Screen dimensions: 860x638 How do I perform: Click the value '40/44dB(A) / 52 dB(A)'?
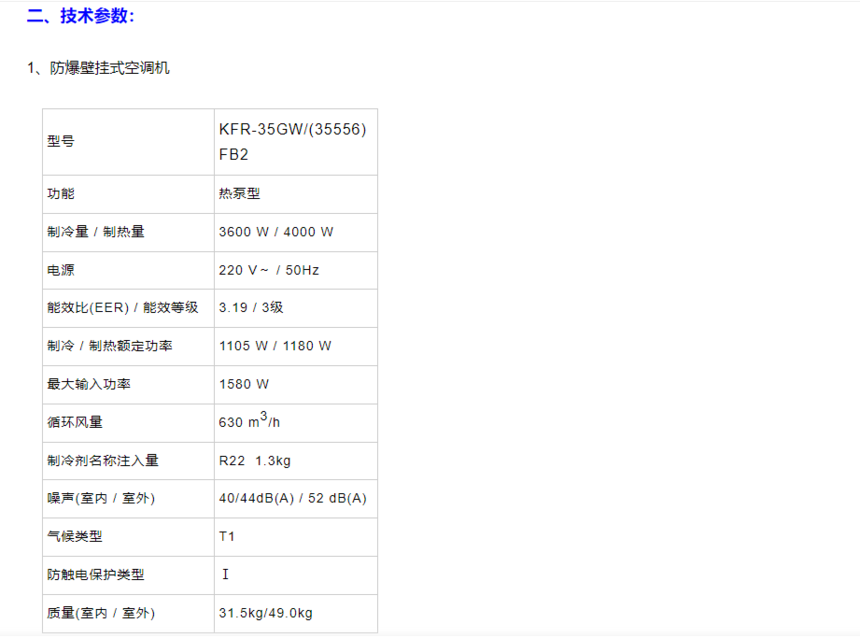(x=292, y=499)
